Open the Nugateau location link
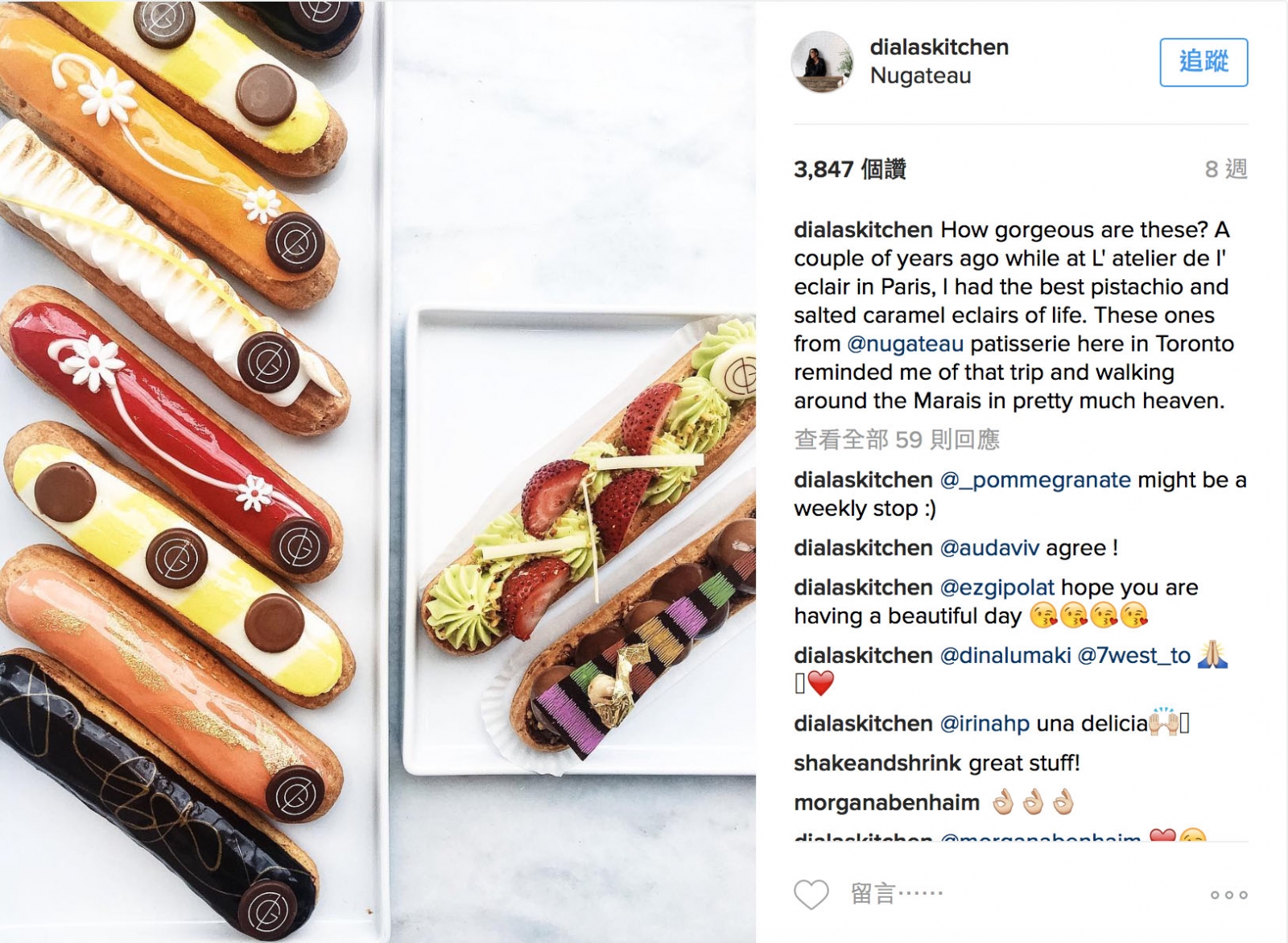 920,76
